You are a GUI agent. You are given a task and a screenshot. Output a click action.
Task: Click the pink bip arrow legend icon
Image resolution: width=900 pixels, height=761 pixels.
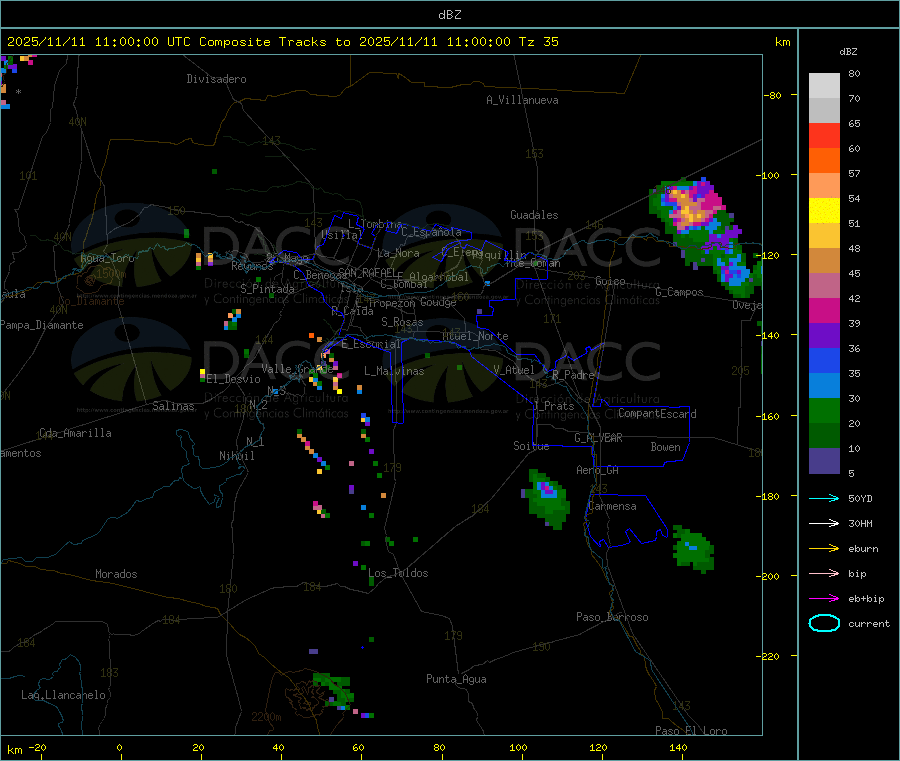click(x=824, y=573)
